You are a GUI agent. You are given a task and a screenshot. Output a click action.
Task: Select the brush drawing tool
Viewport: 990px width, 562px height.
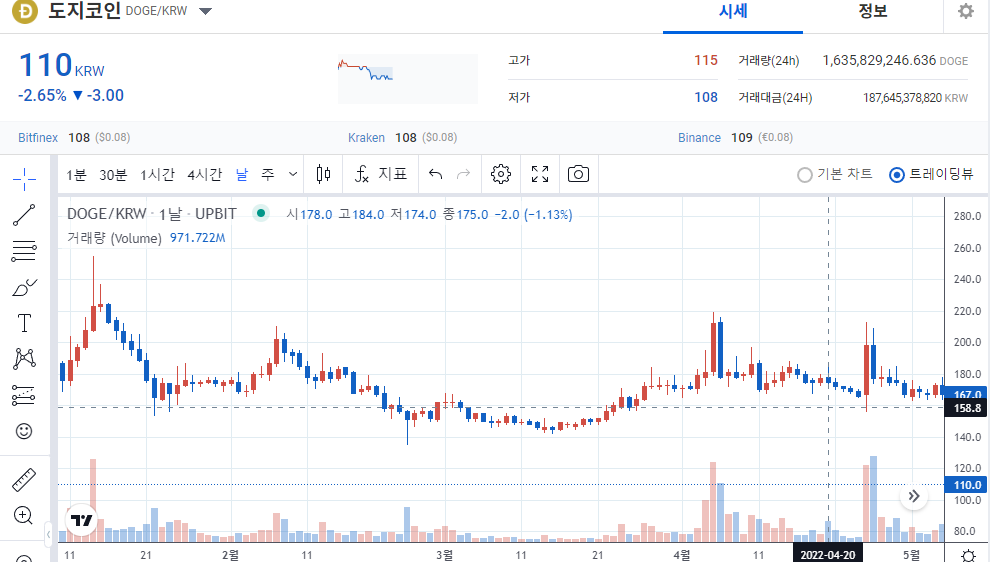(x=24, y=287)
